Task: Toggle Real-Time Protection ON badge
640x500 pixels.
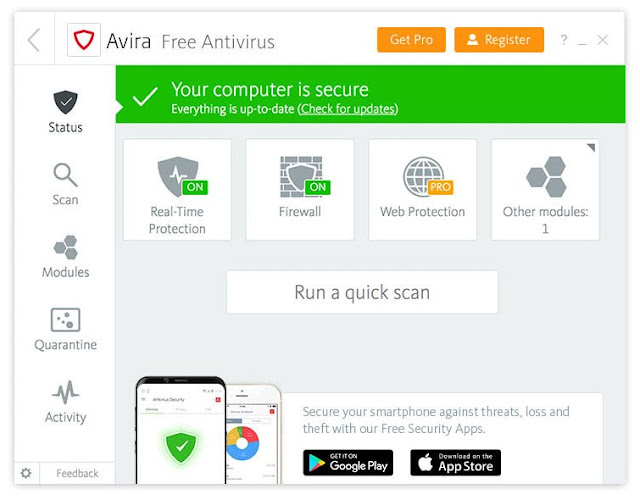Action: [195, 187]
